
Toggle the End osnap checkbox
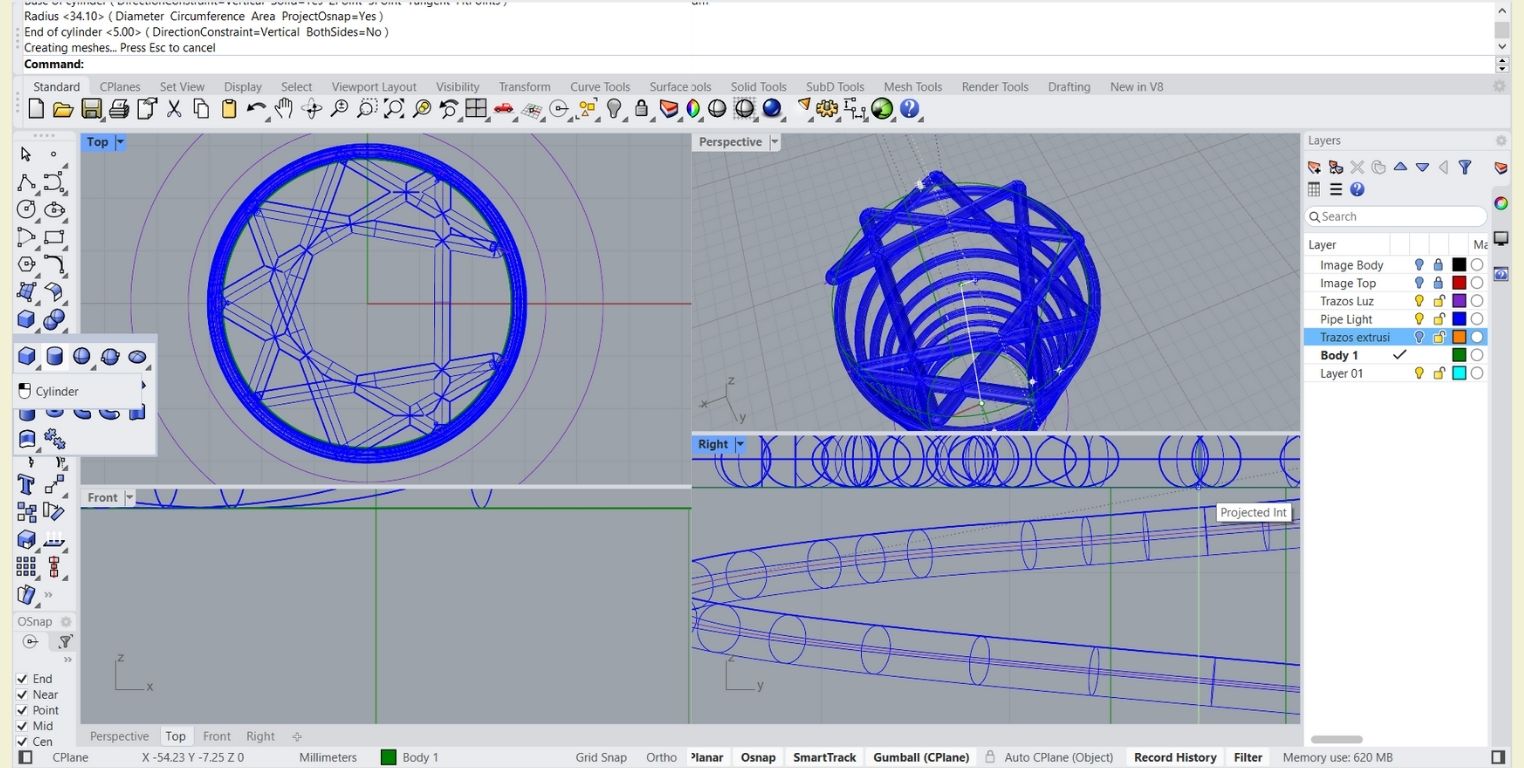pyautogui.click(x=22, y=679)
